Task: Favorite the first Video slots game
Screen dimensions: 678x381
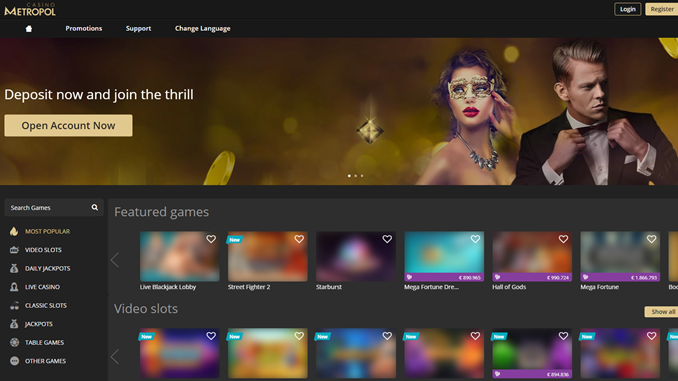Action: point(211,336)
